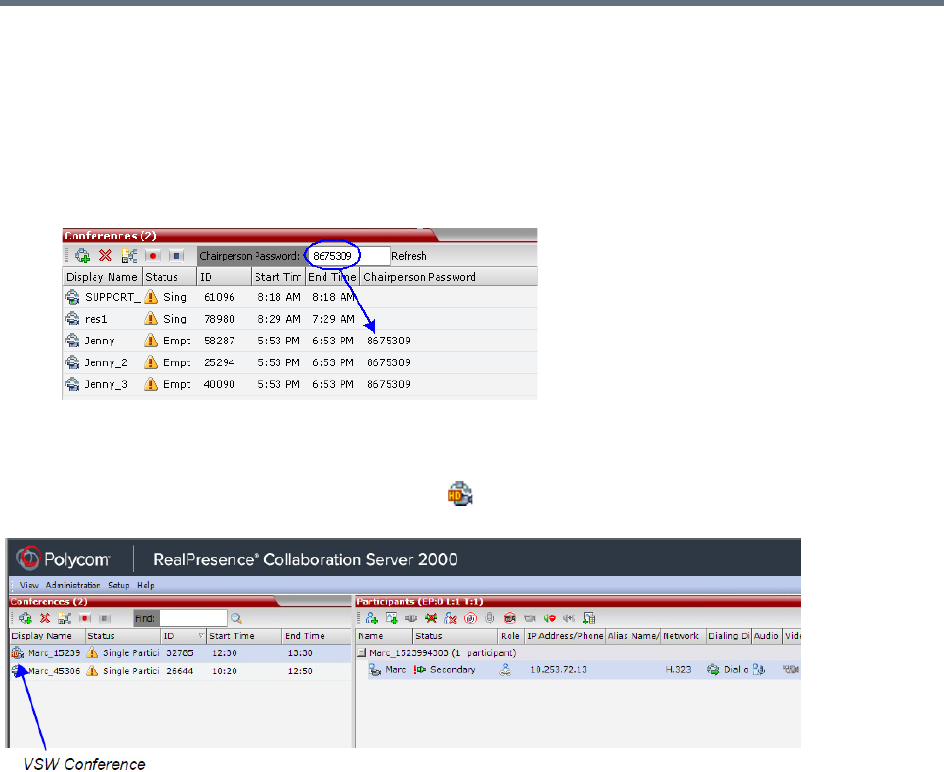This screenshot has height=772, width=944.
Task: Open ID column sort dropdown arrow
Action: (x=201, y=636)
